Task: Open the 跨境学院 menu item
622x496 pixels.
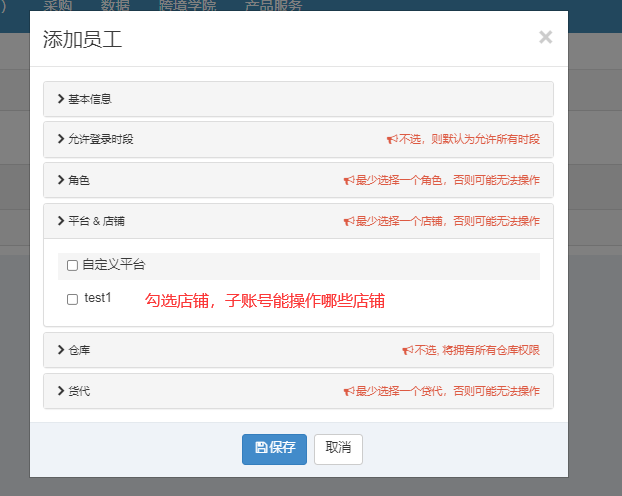Action: pyautogui.click(x=186, y=5)
